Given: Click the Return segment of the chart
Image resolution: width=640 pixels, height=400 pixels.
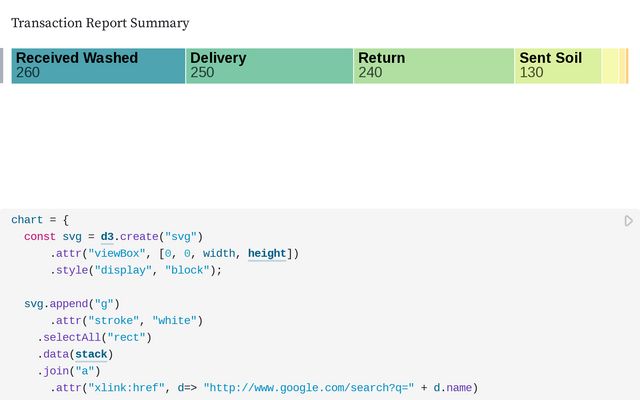Looking at the screenshot, I should [x=434, y=65].
